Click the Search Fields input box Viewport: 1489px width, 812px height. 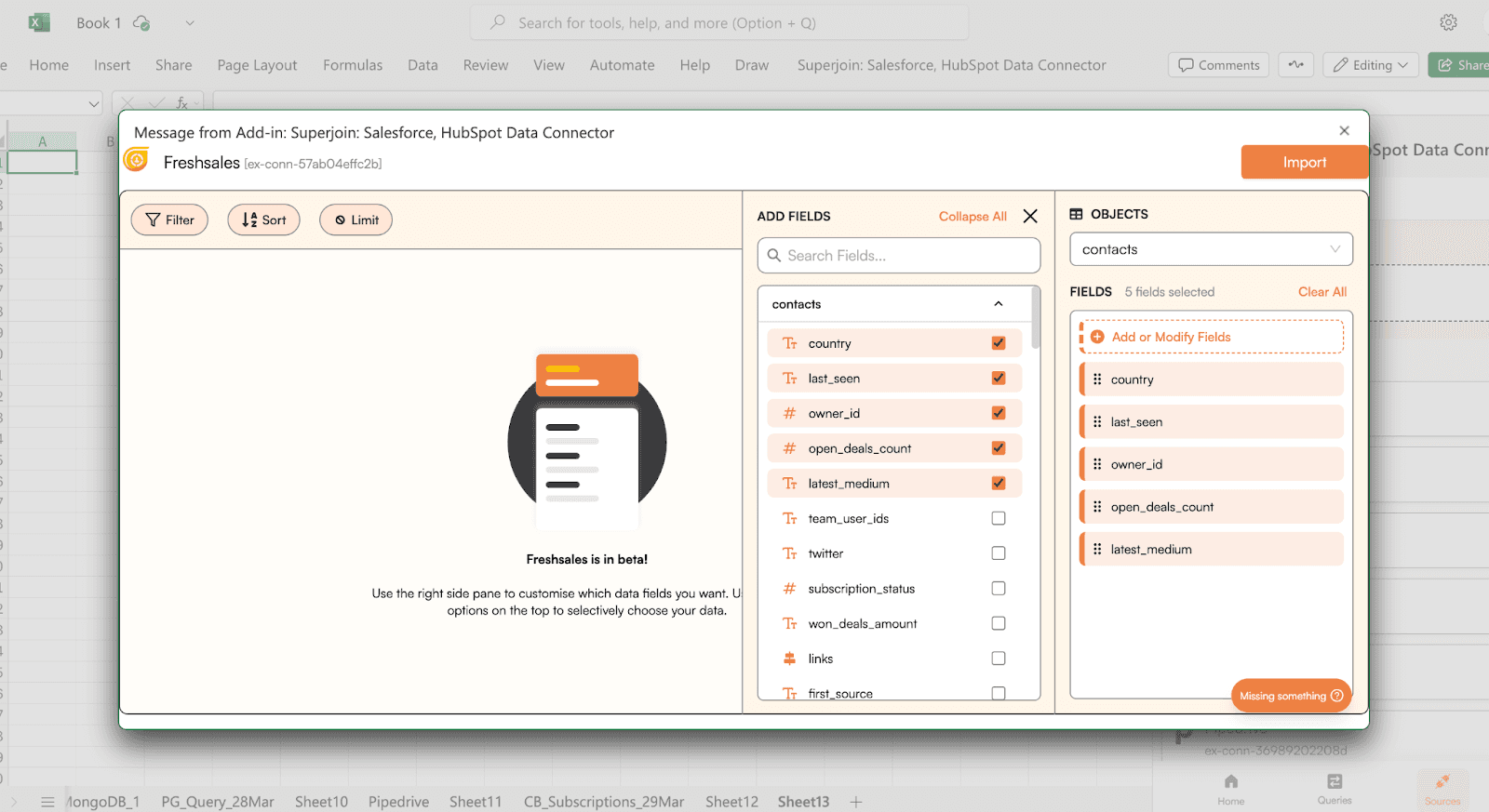(x=899, y=255)
